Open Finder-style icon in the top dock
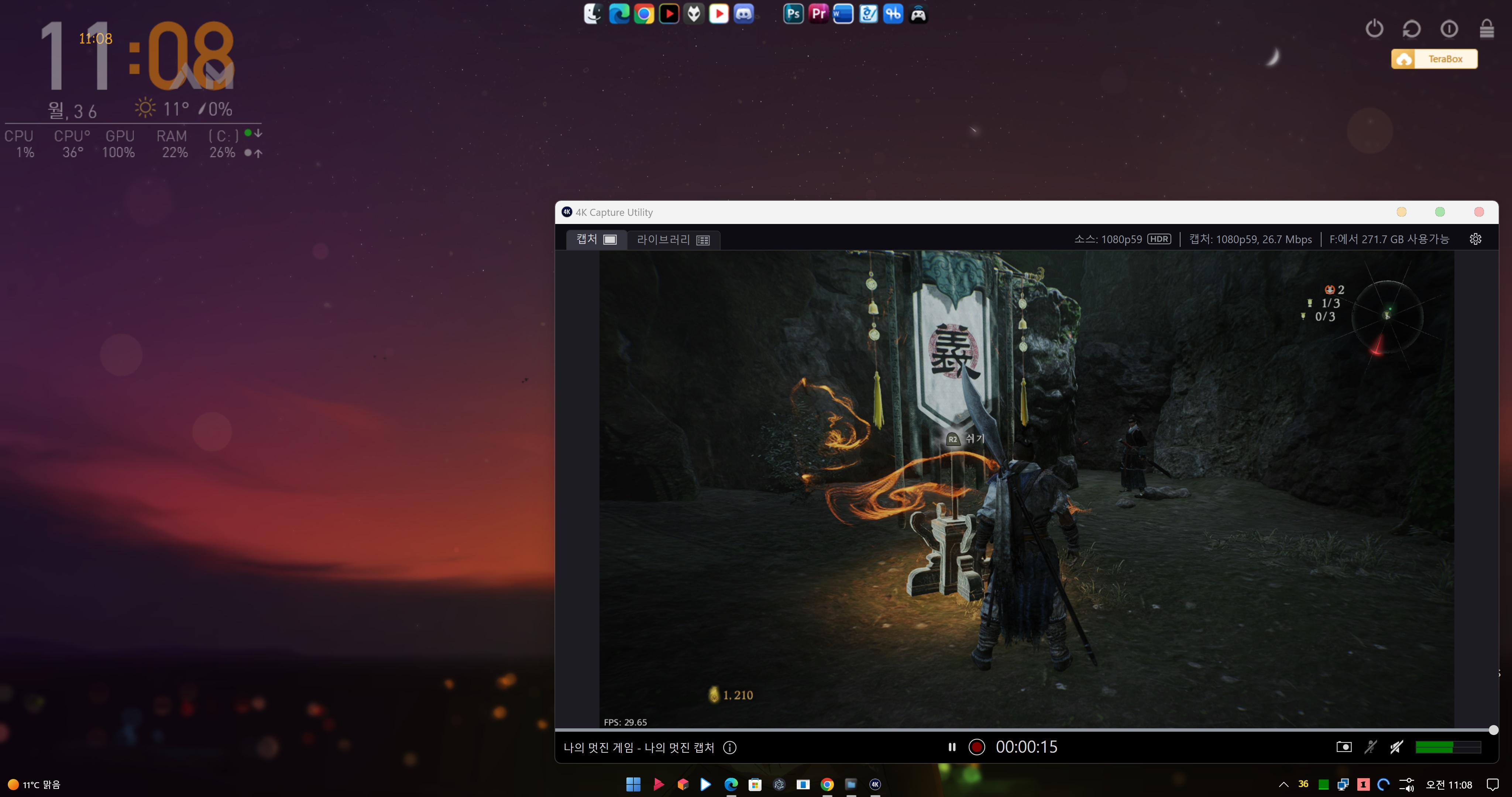The image size is (1512, 797). tap(593, 14)
